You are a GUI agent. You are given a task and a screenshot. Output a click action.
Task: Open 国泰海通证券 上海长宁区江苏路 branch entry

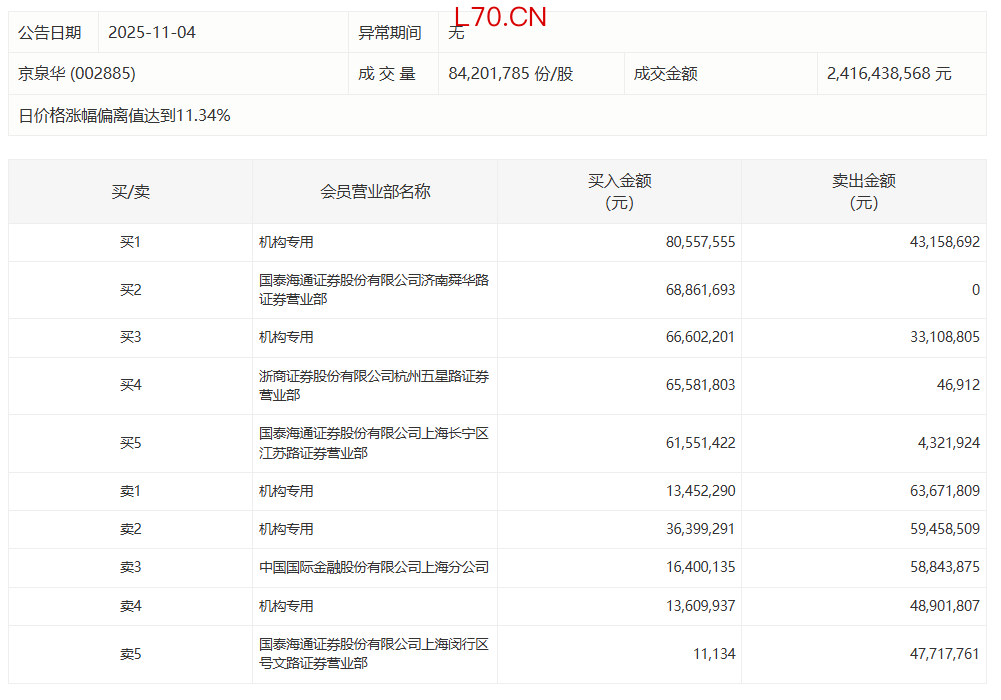[373, 443]
